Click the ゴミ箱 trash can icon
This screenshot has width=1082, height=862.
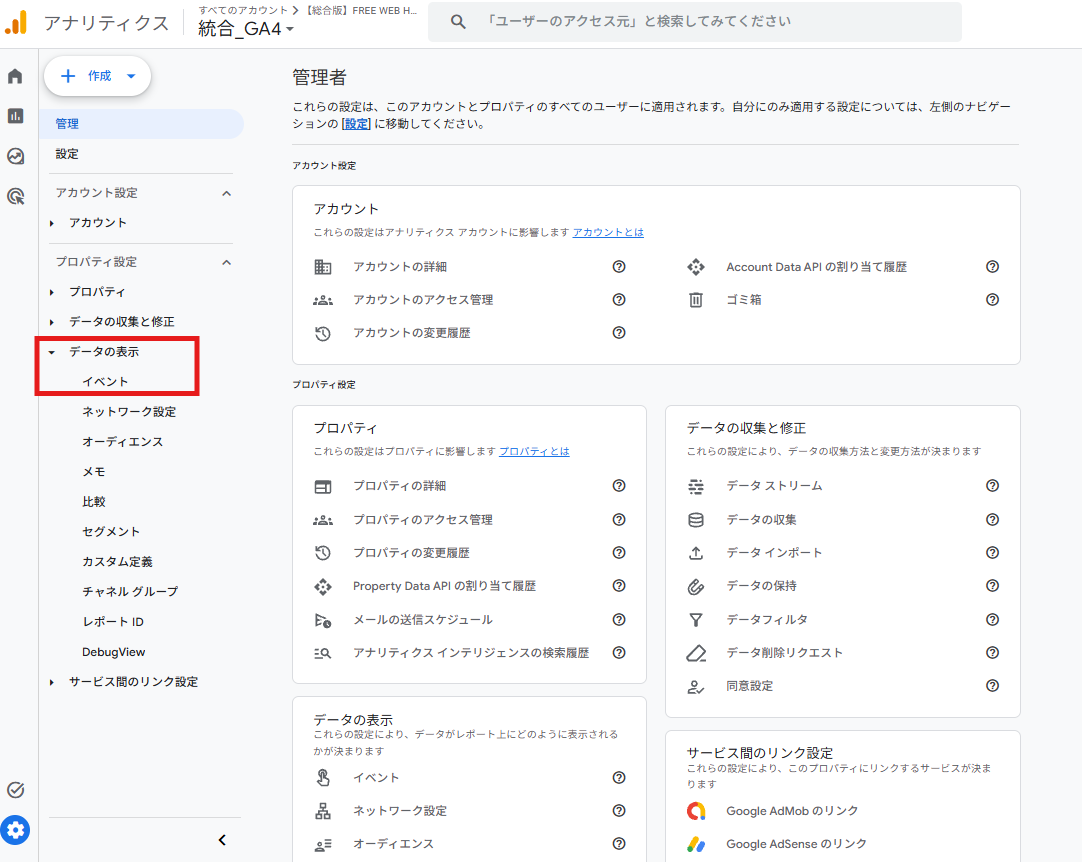696,300
